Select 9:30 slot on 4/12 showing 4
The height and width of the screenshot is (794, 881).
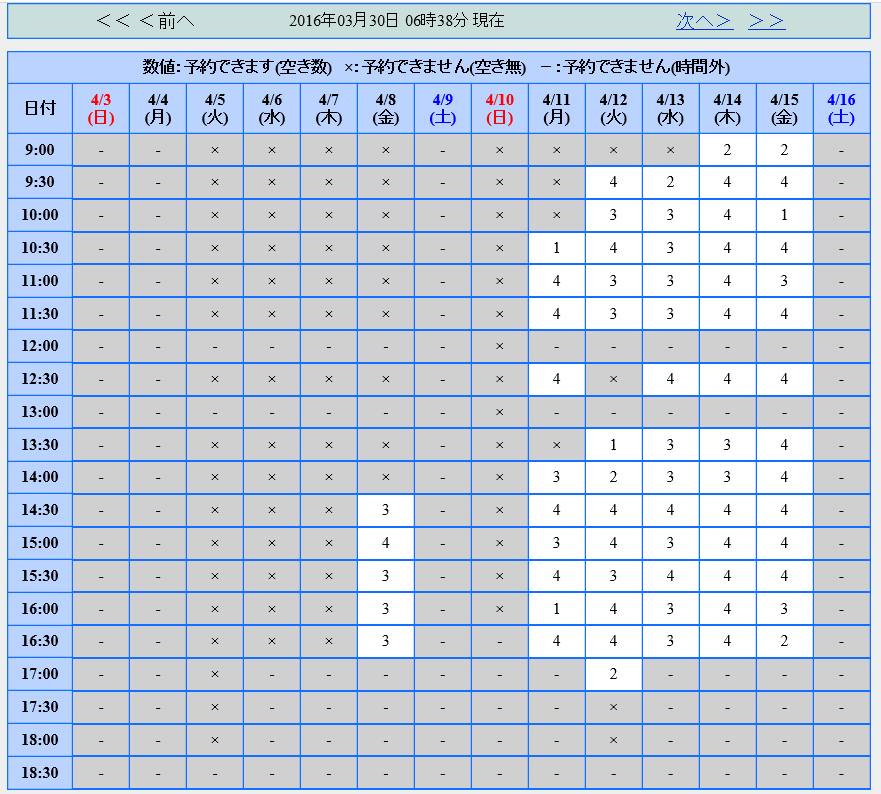click(x=613, y=182)
